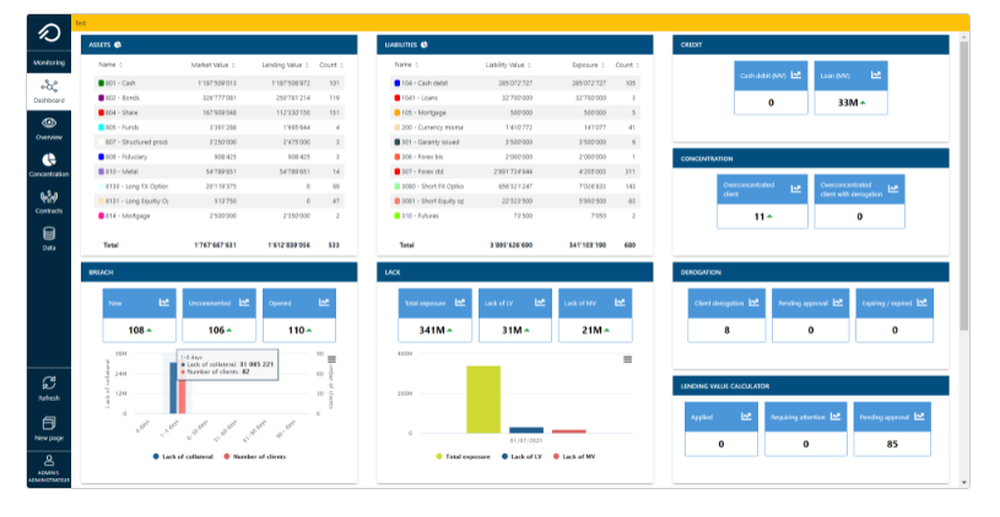The width and height of the screenshot is (1000, 517).
Task: Click the pie icon beside Assets title
Action: coord(117,45)
